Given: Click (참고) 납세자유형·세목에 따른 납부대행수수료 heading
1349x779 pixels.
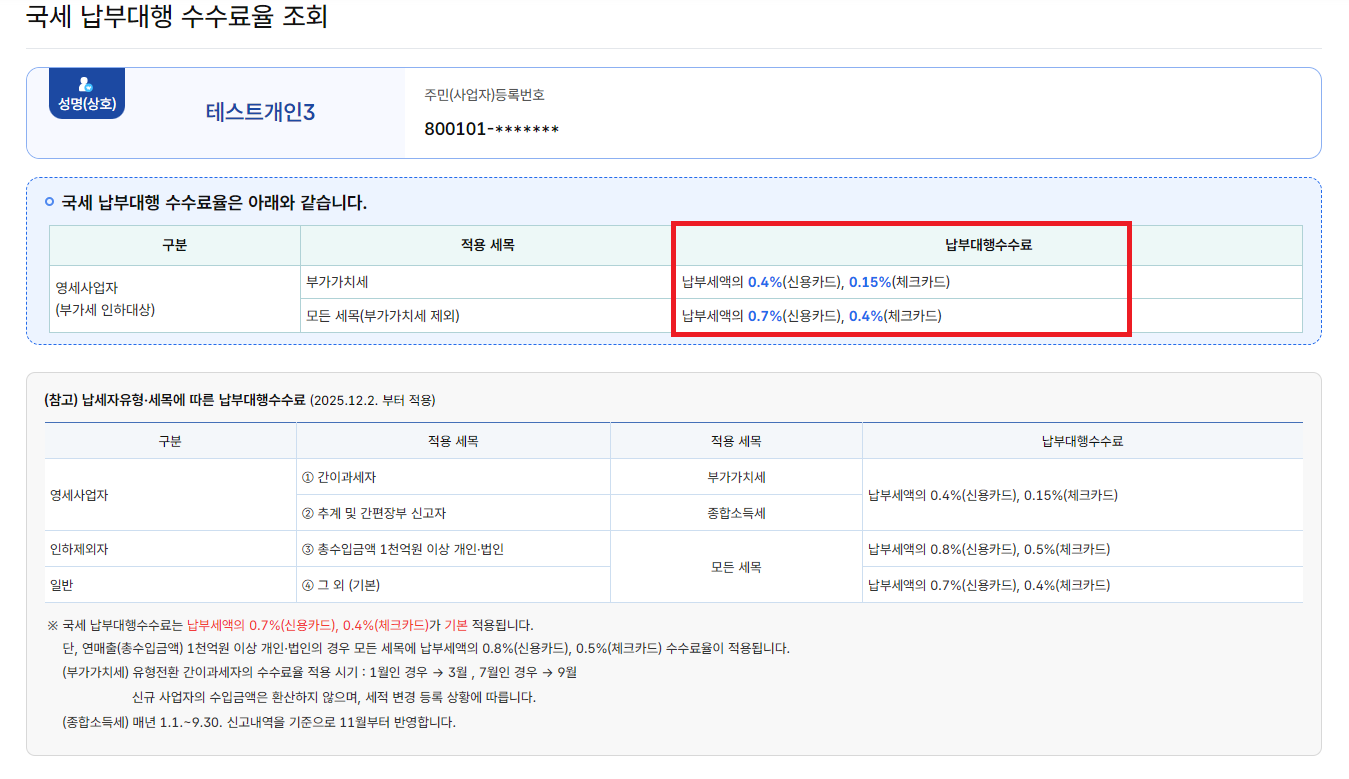Looking at the screenshot, I should 175,400.
